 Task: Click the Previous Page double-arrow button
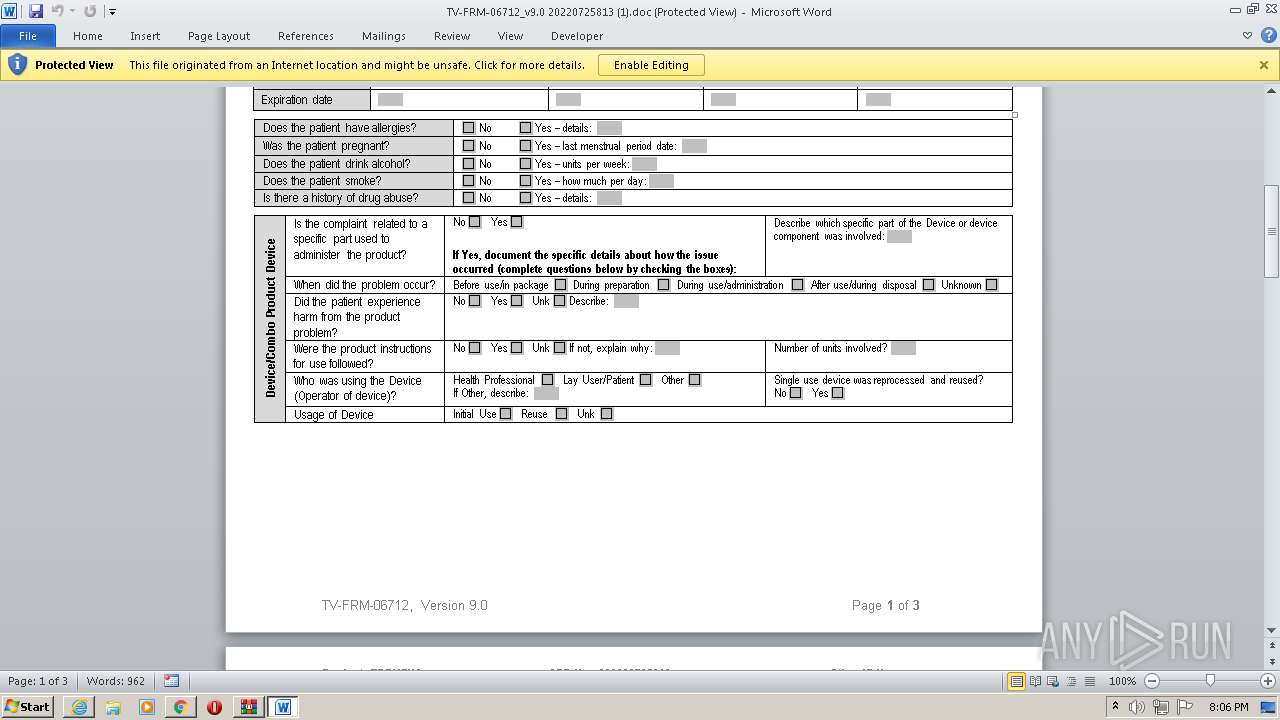pyautogui.click(x=1272, y=645)
